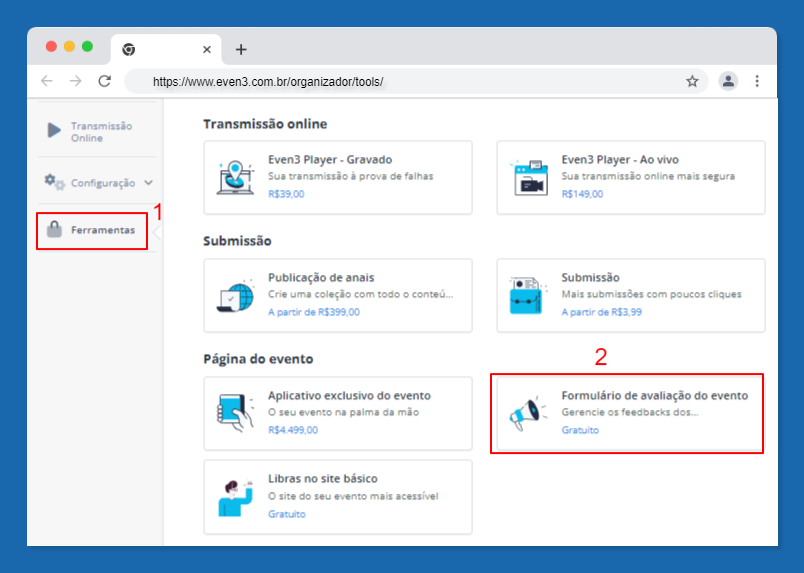Open the browser profile avatar icon
The height and width of the screenshot is (573, 804).
[728, 81]
